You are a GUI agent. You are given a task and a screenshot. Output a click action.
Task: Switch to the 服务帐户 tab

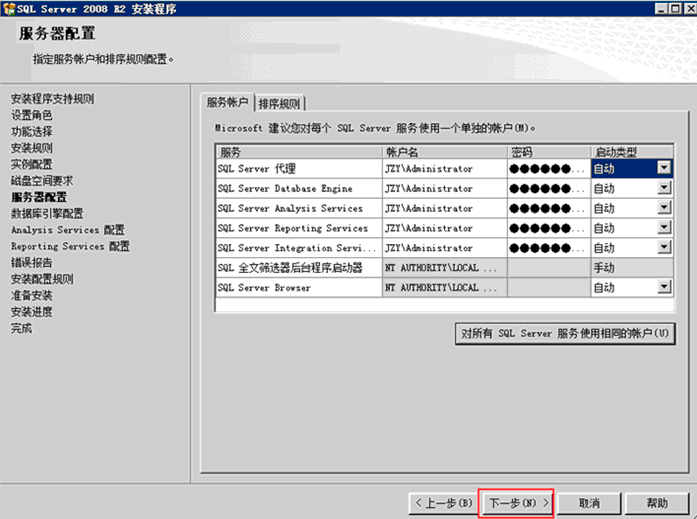tap(227, 103)
